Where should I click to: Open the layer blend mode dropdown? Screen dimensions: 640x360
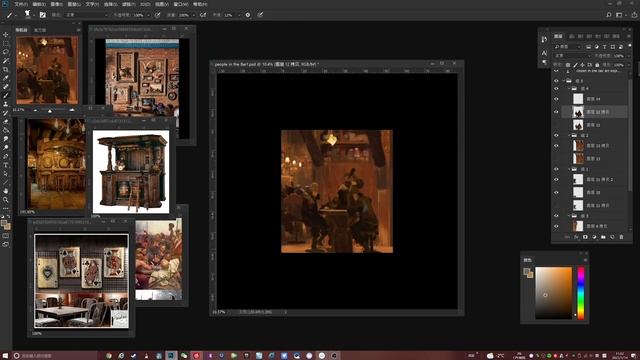click(x=572, y=56)
